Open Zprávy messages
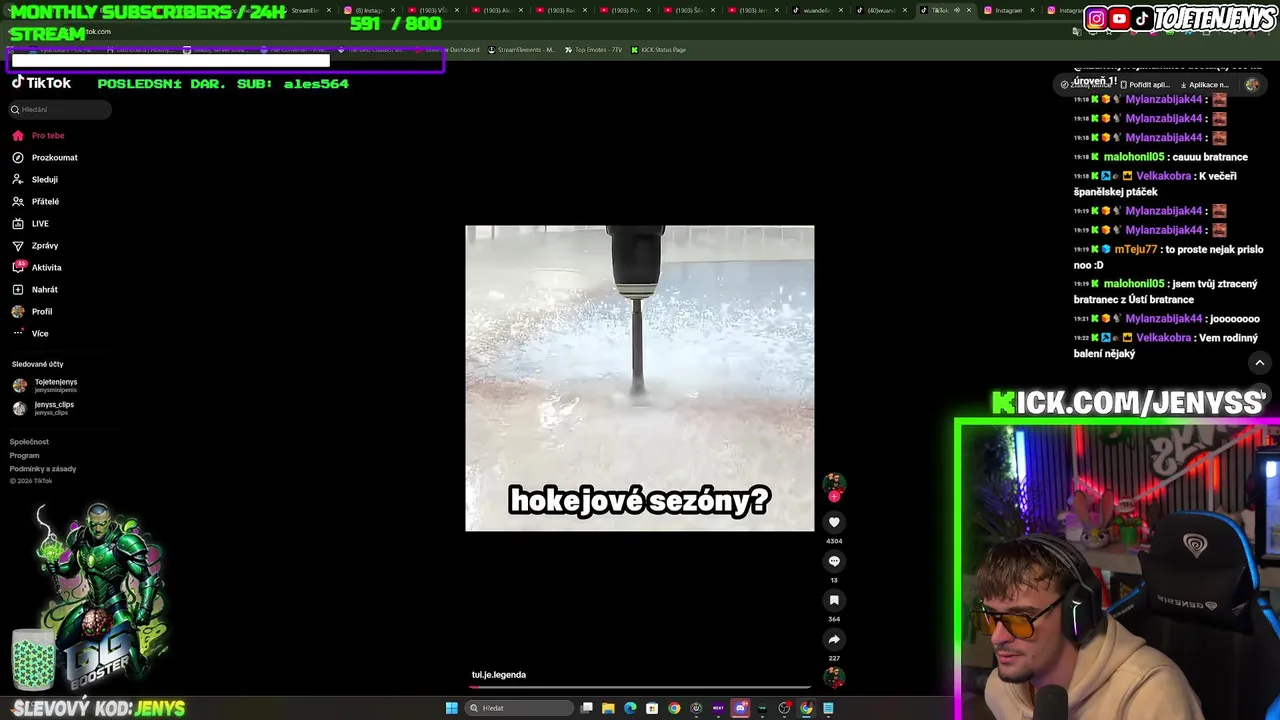1280x720 pixels. point(36,245)
